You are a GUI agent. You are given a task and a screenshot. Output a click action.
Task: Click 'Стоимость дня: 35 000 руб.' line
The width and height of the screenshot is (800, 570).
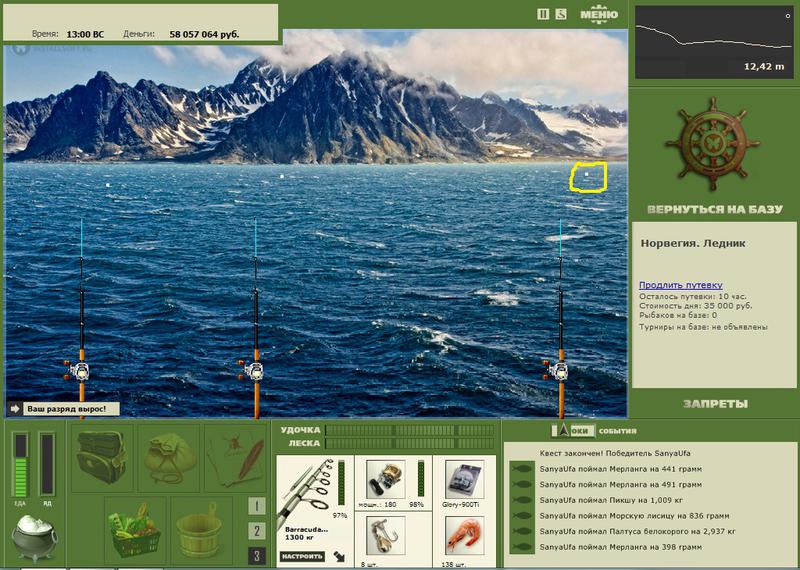(x=695, y=306)
